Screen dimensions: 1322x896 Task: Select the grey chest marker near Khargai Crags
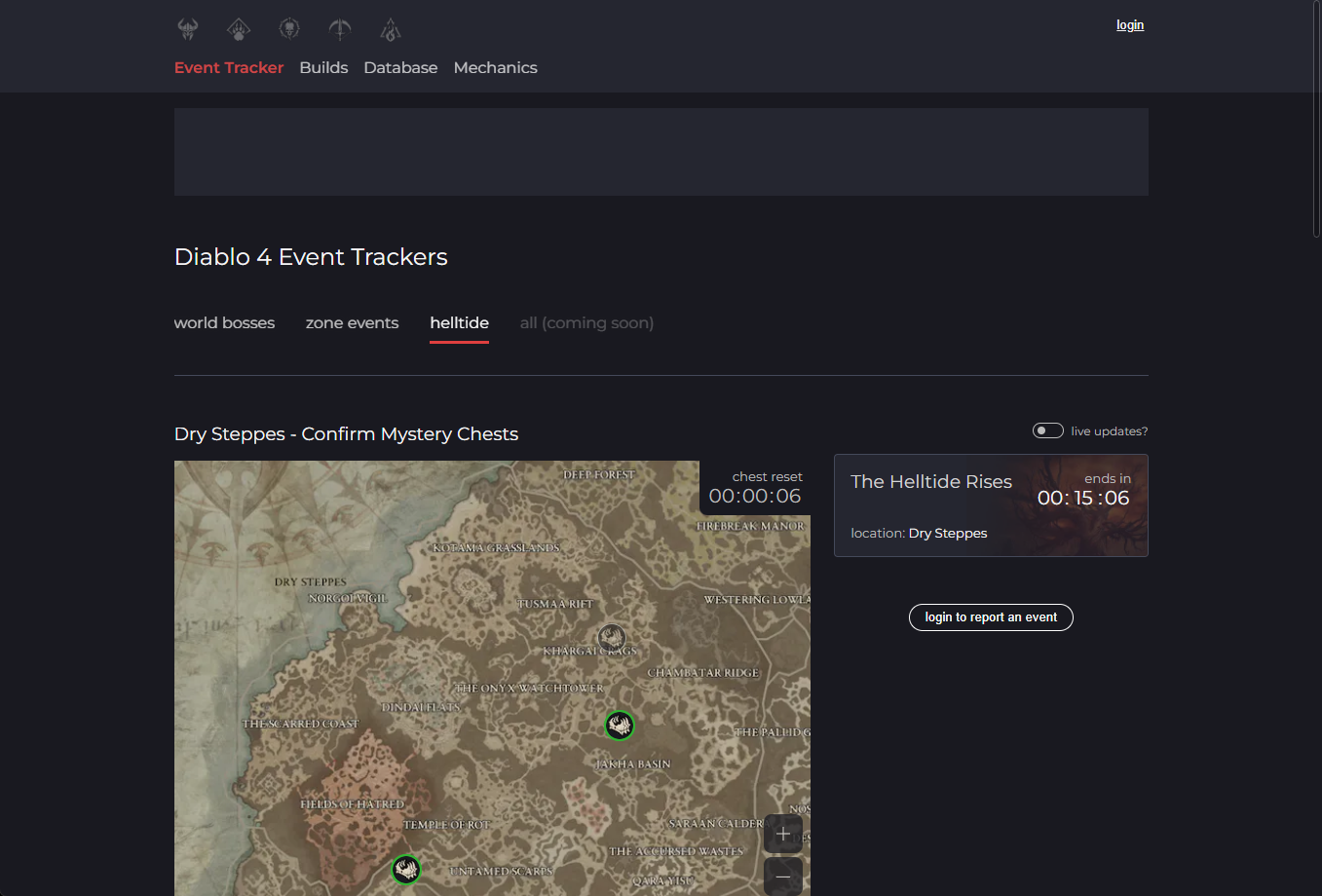[x=612, y=638]
